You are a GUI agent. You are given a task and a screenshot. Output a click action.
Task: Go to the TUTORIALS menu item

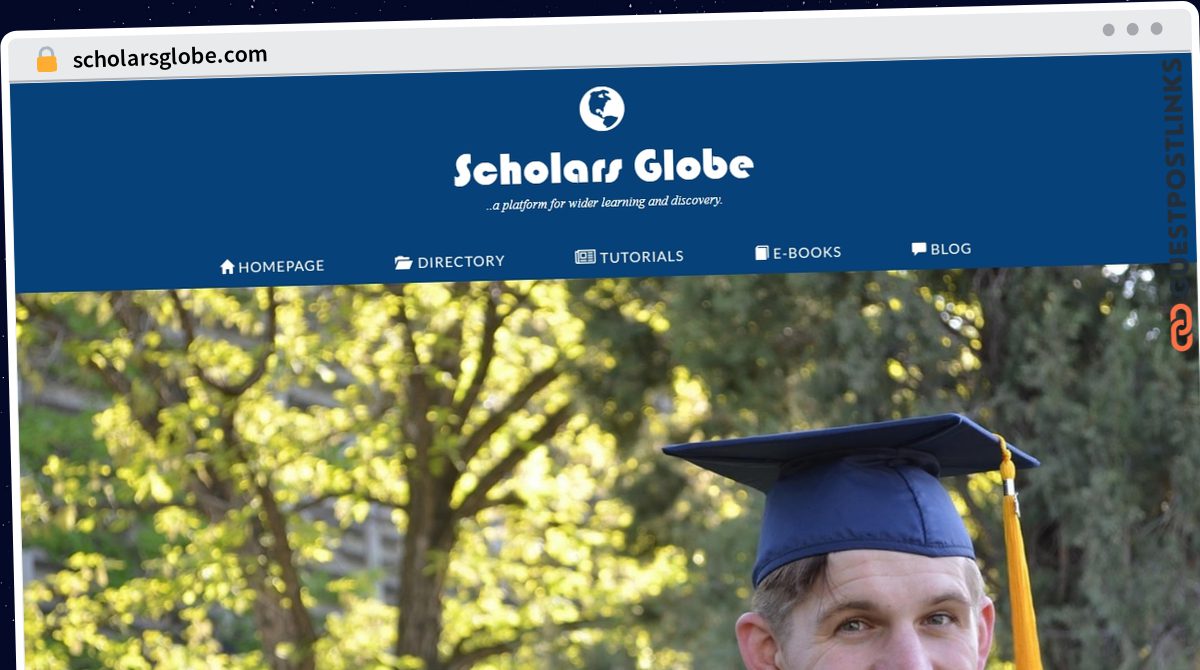629,257
